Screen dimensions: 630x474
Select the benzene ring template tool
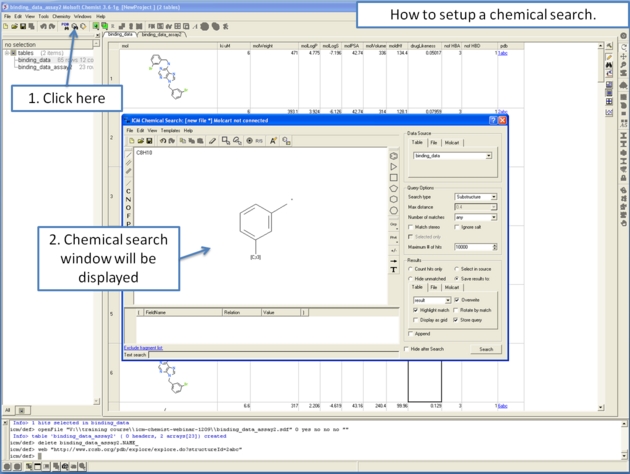pos(393,155)
